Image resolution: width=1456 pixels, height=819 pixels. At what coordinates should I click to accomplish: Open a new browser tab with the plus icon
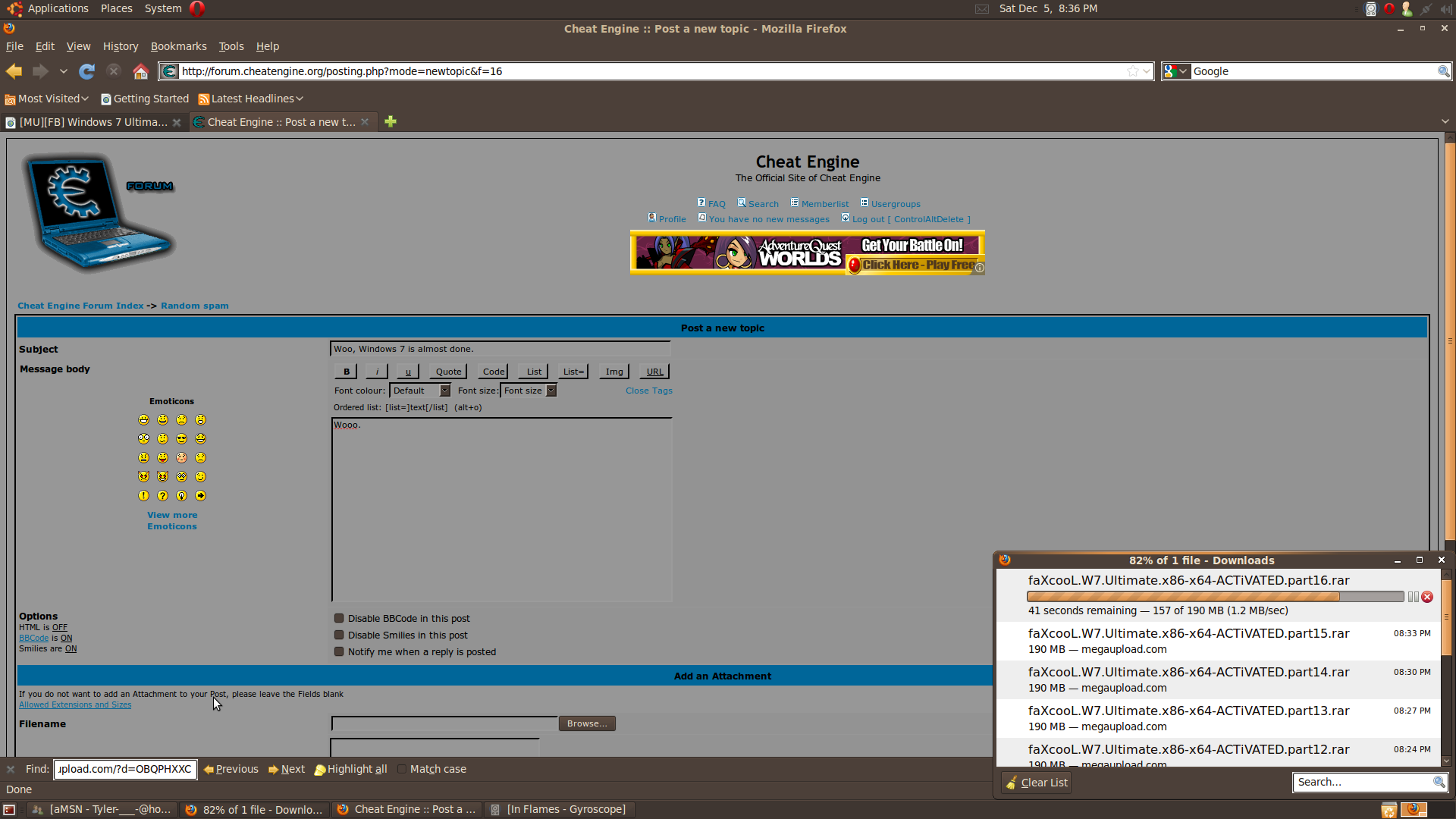[391, 121]
